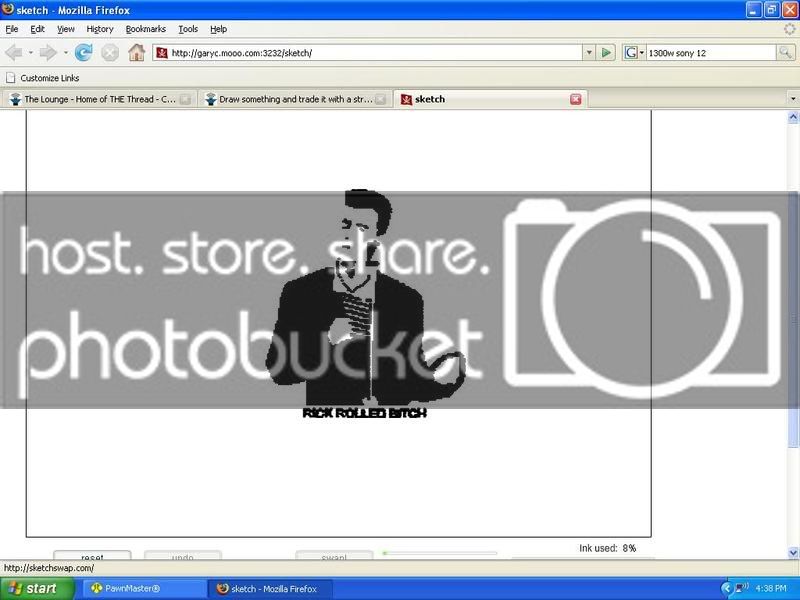Open the Windows start button
This screenshot has width=800, height=600.
coord(37,588)
